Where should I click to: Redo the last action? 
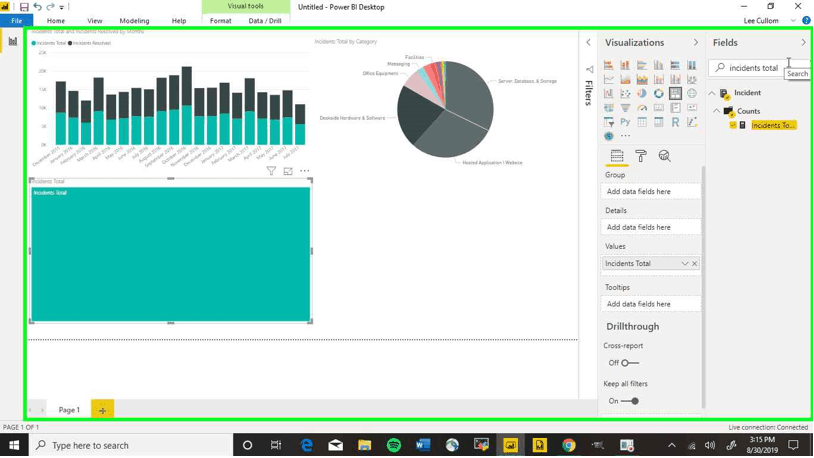tap(50, 7)
